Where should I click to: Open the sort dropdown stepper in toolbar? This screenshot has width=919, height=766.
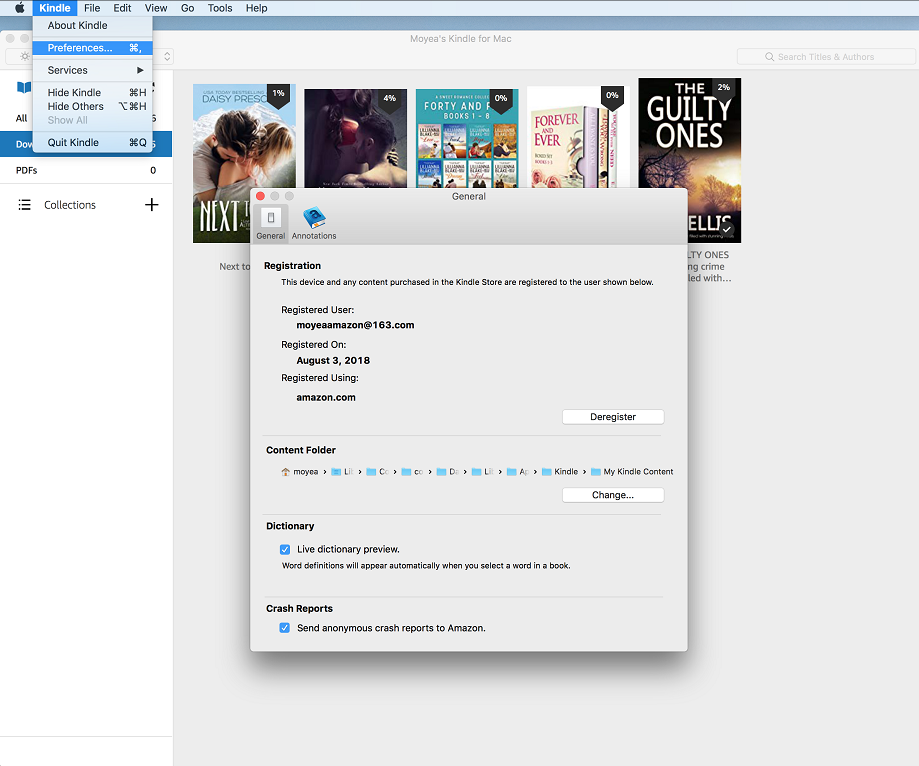point(167,57)
